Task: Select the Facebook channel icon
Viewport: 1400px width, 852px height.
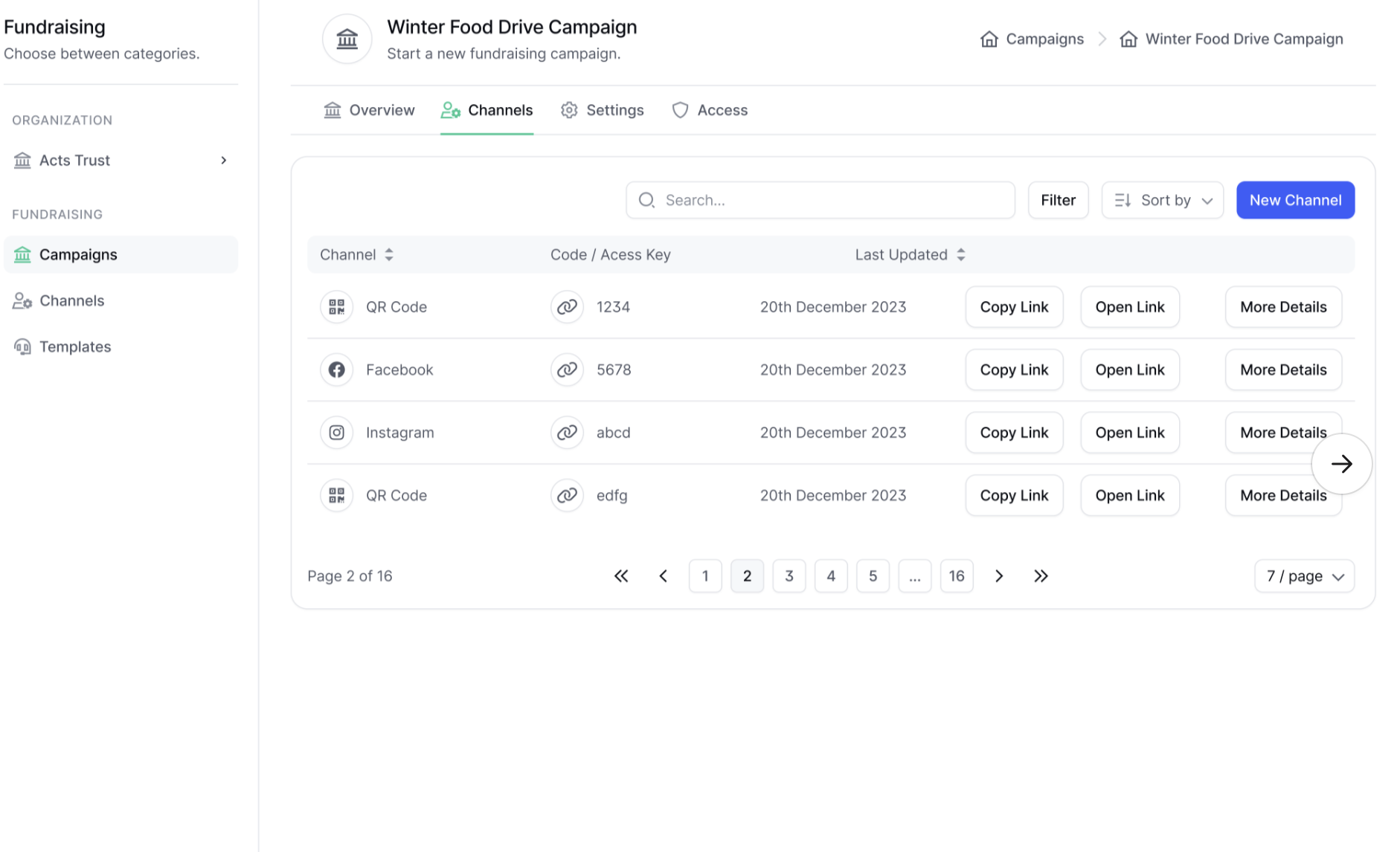Action: (x=336, y=369)
